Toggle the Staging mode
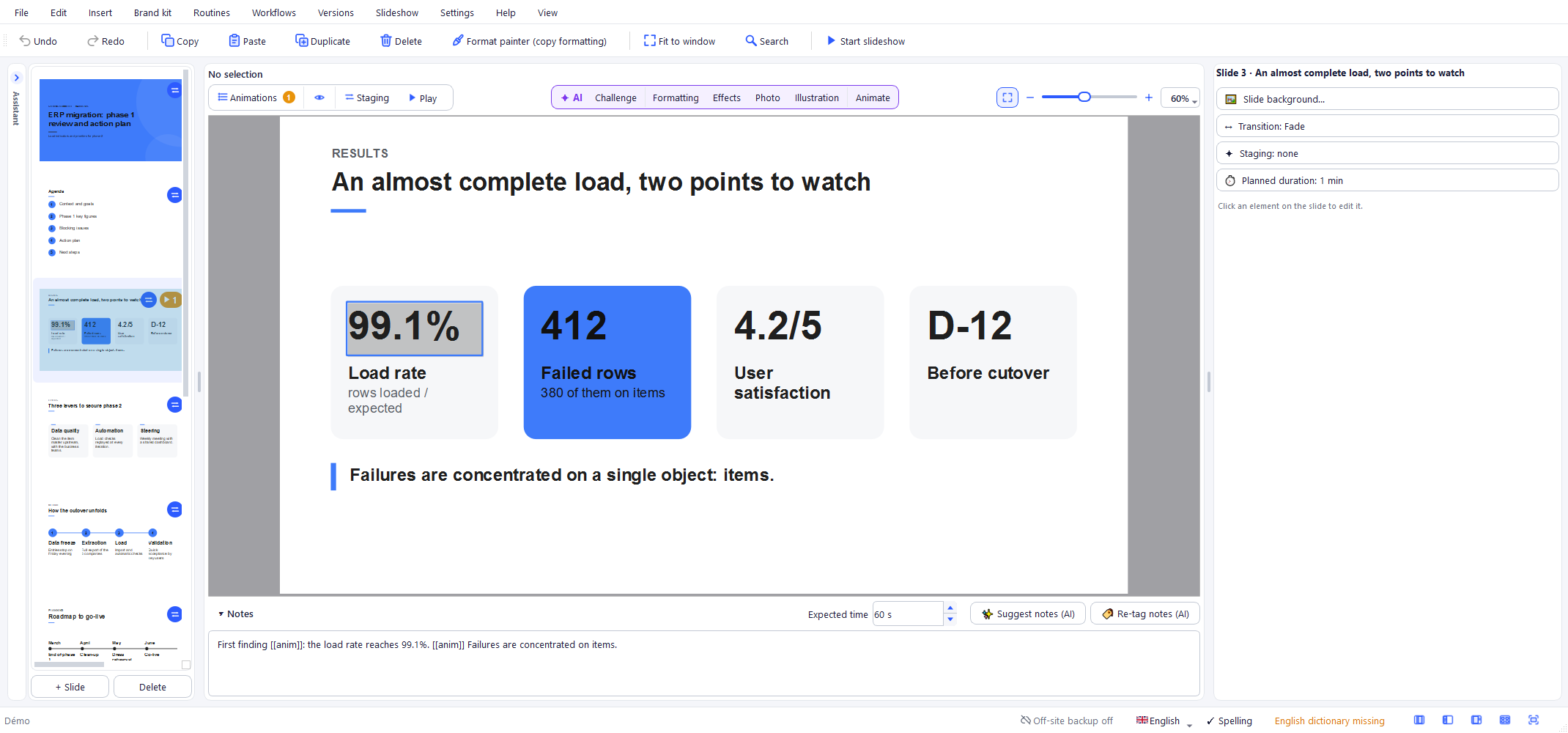The width and height of the screenshot is (1568, 733). [367, 97]
